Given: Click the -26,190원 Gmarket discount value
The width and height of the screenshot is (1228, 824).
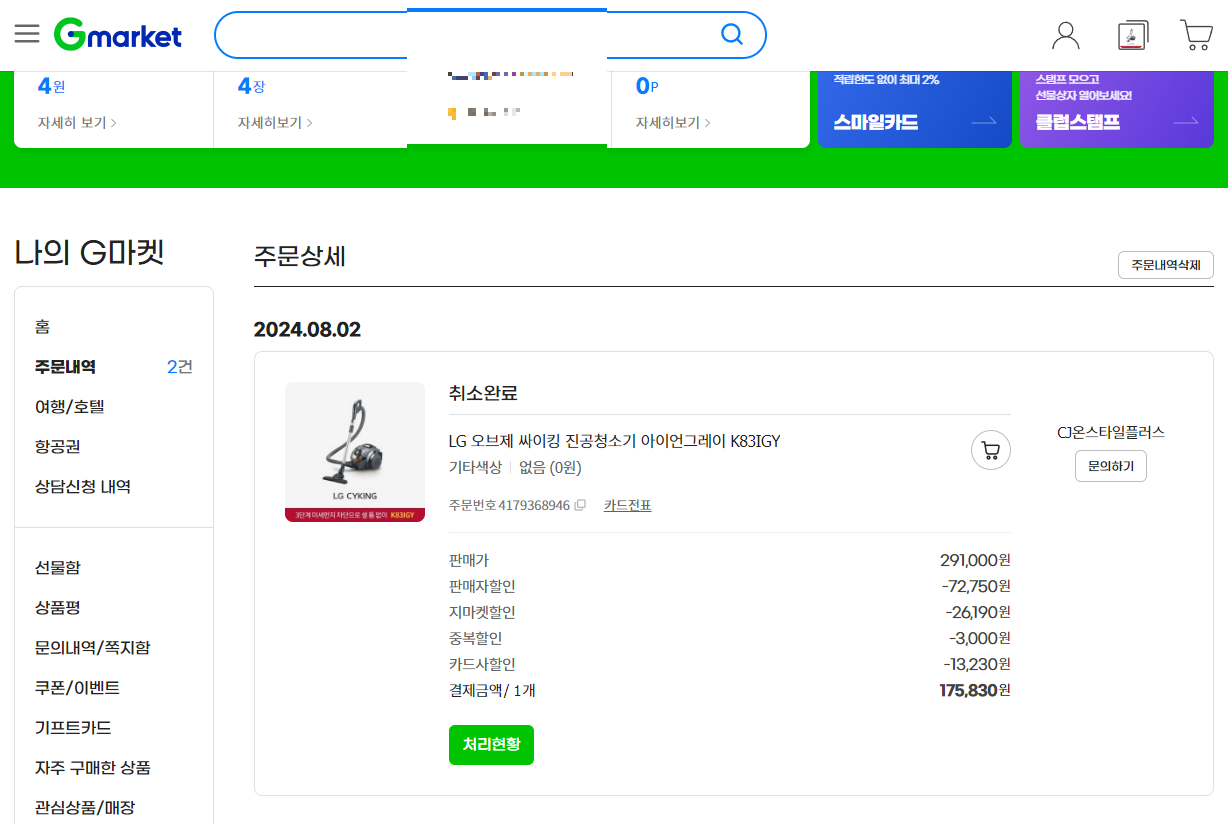Looking at the screenshot, I should [x=977, y=612].
